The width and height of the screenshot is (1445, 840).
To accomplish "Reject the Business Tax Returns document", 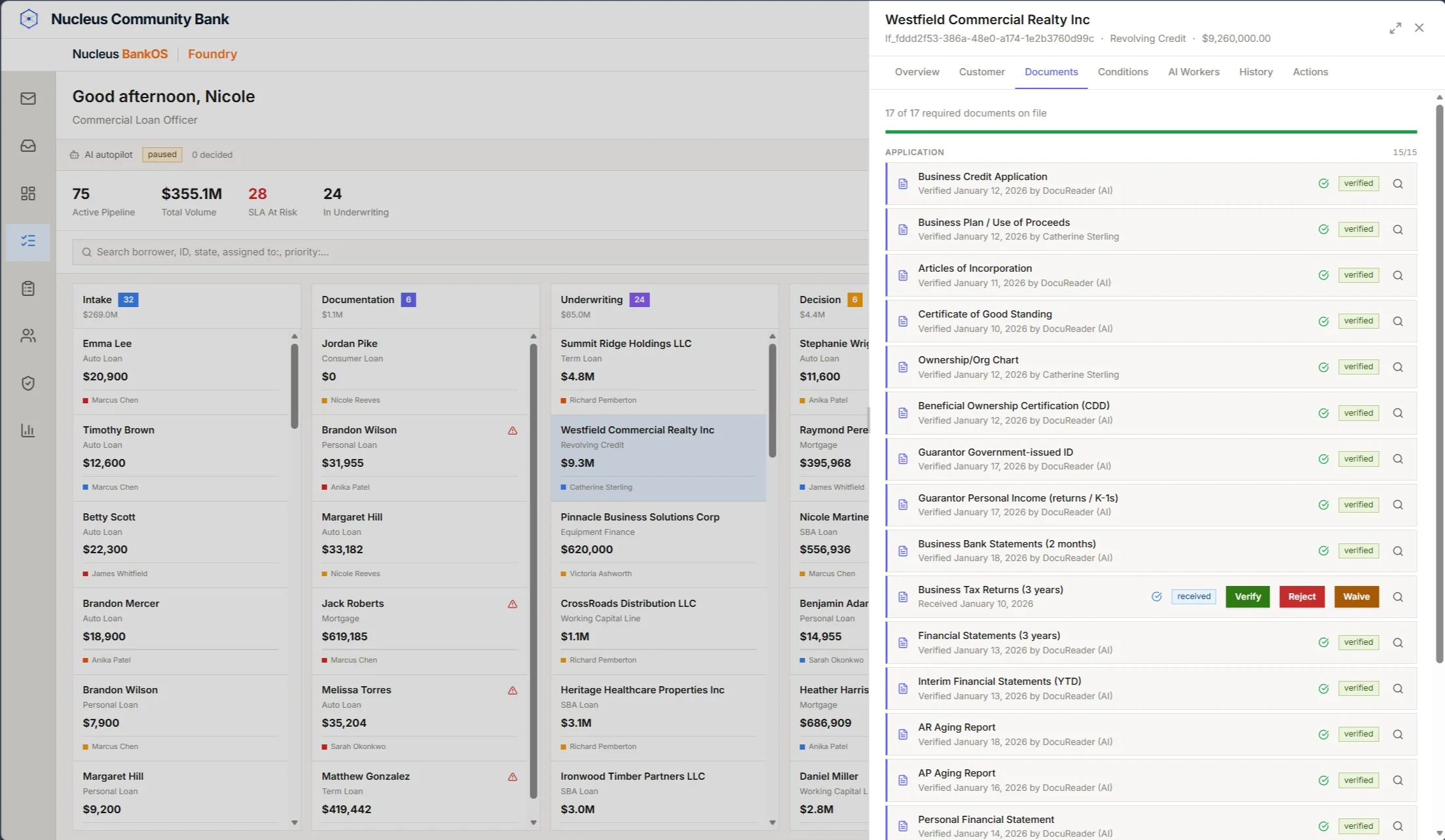I will [x=1302, y=596].
